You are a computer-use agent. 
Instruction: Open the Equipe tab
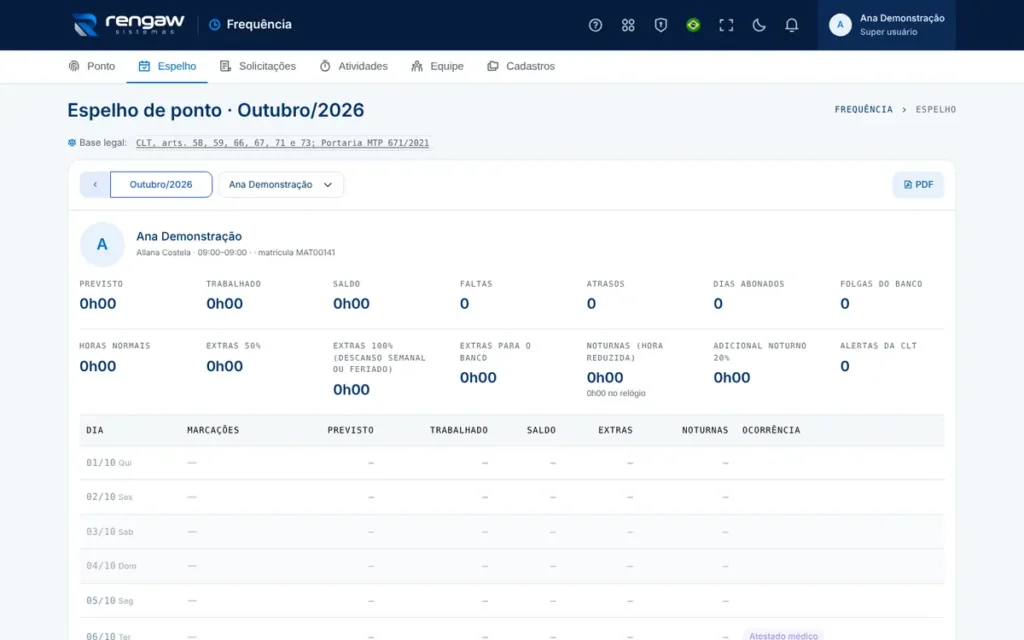point(437,66)
